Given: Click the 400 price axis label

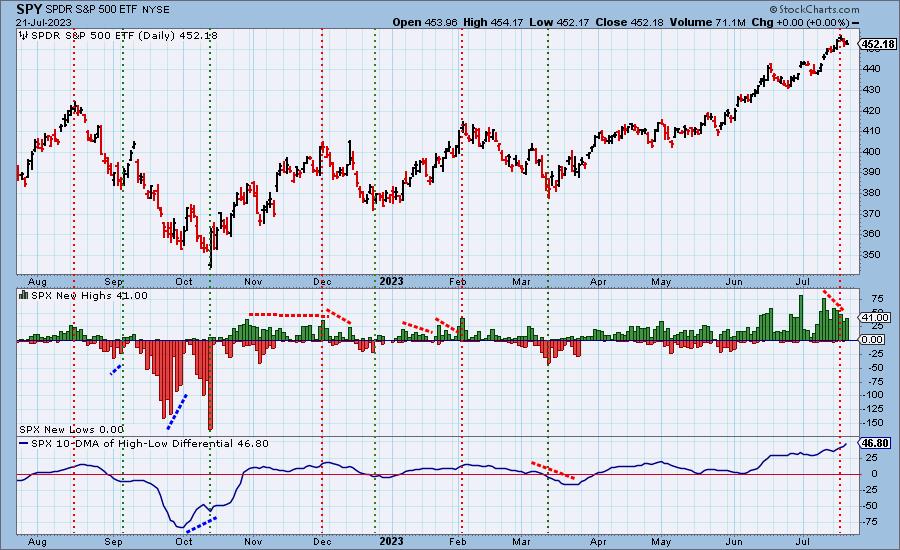Looking at the screenshot, I should click(871, 152).
